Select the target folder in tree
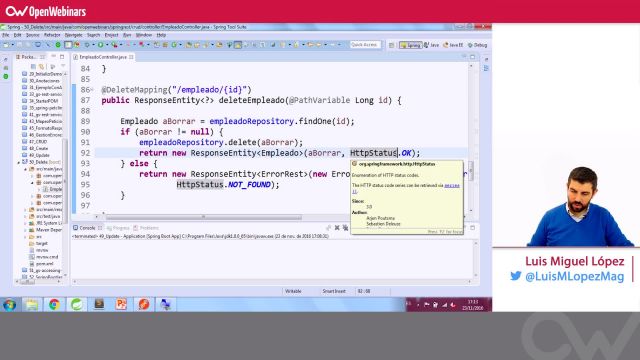 [x=39, y=243]
